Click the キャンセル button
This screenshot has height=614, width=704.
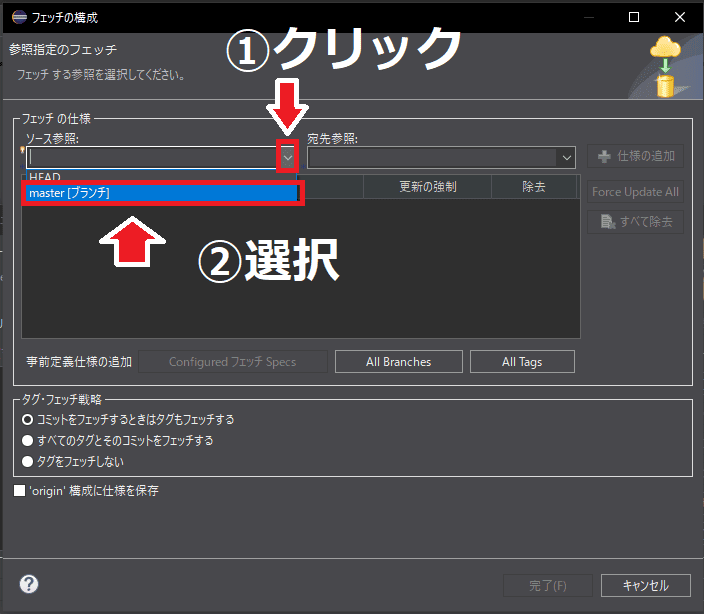coord(638,585)
